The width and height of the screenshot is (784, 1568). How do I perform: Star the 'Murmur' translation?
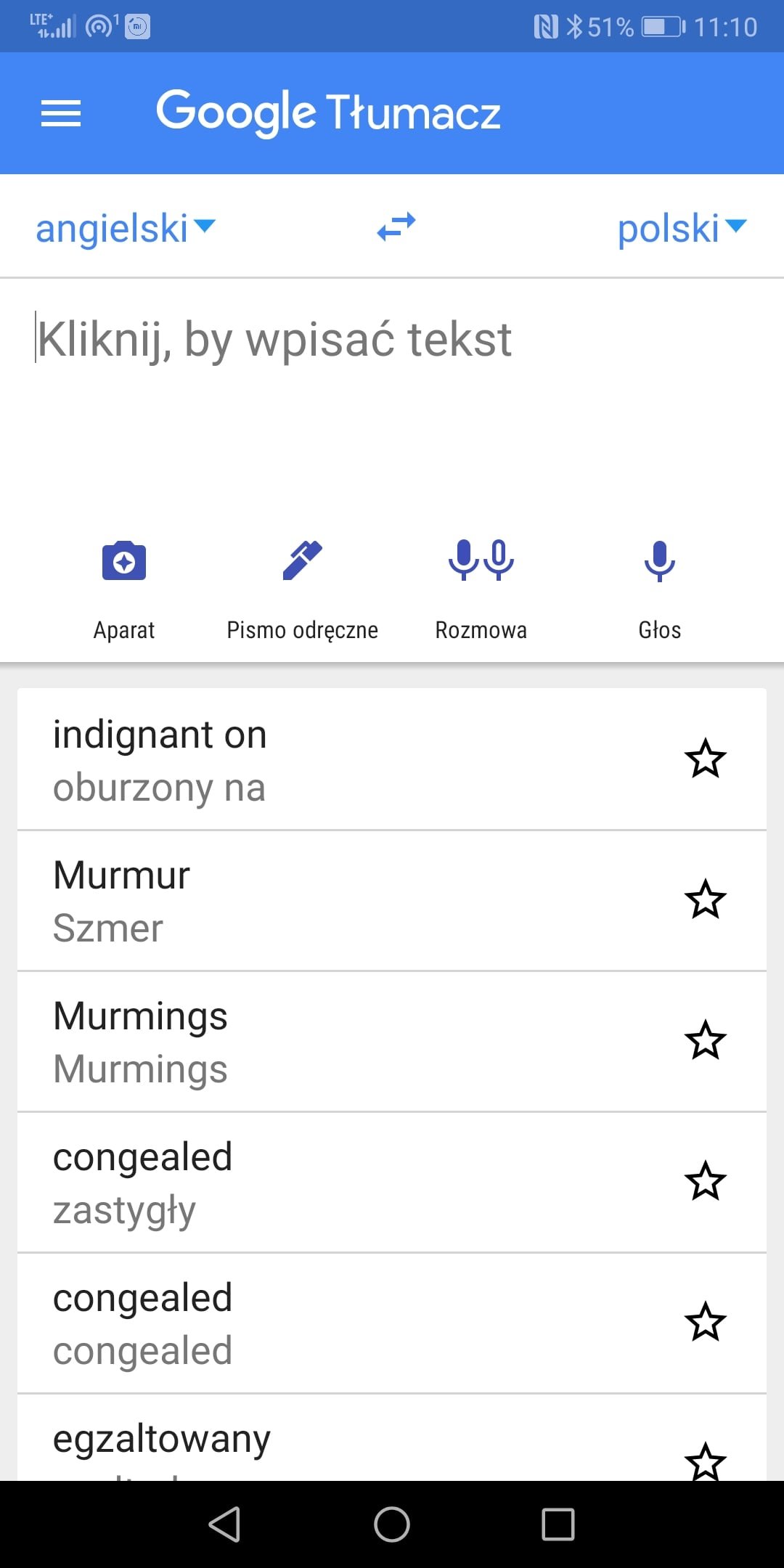click(705, 899)
